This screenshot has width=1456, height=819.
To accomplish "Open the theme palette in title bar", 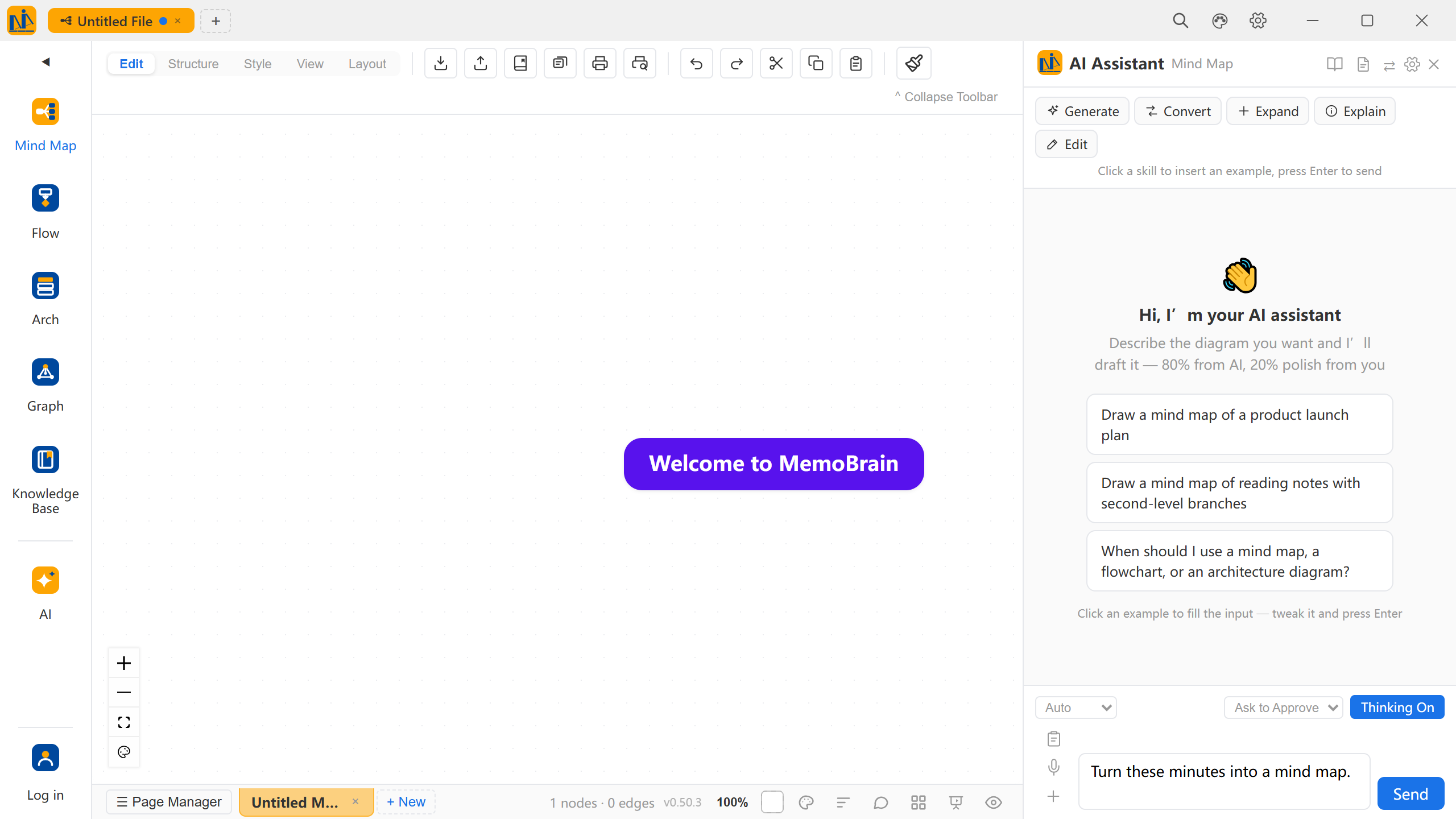I will point(1219,21).
